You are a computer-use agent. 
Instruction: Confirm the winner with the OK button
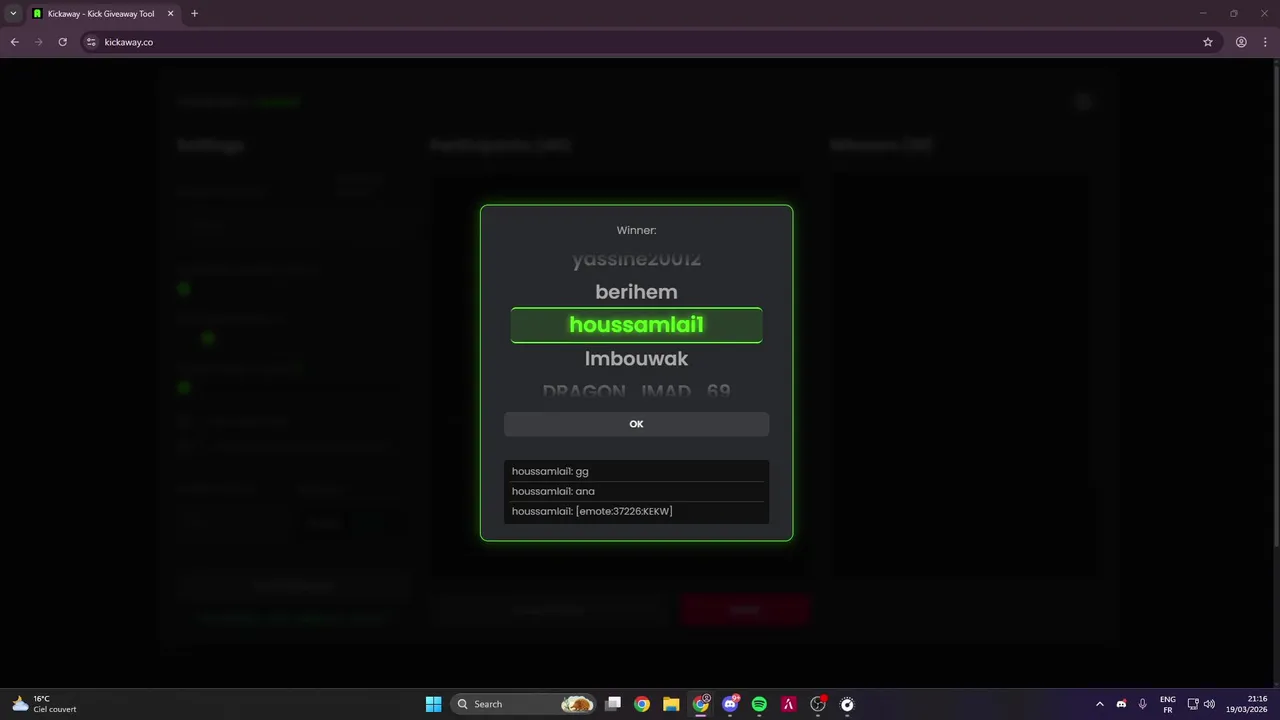pos(636,424)
